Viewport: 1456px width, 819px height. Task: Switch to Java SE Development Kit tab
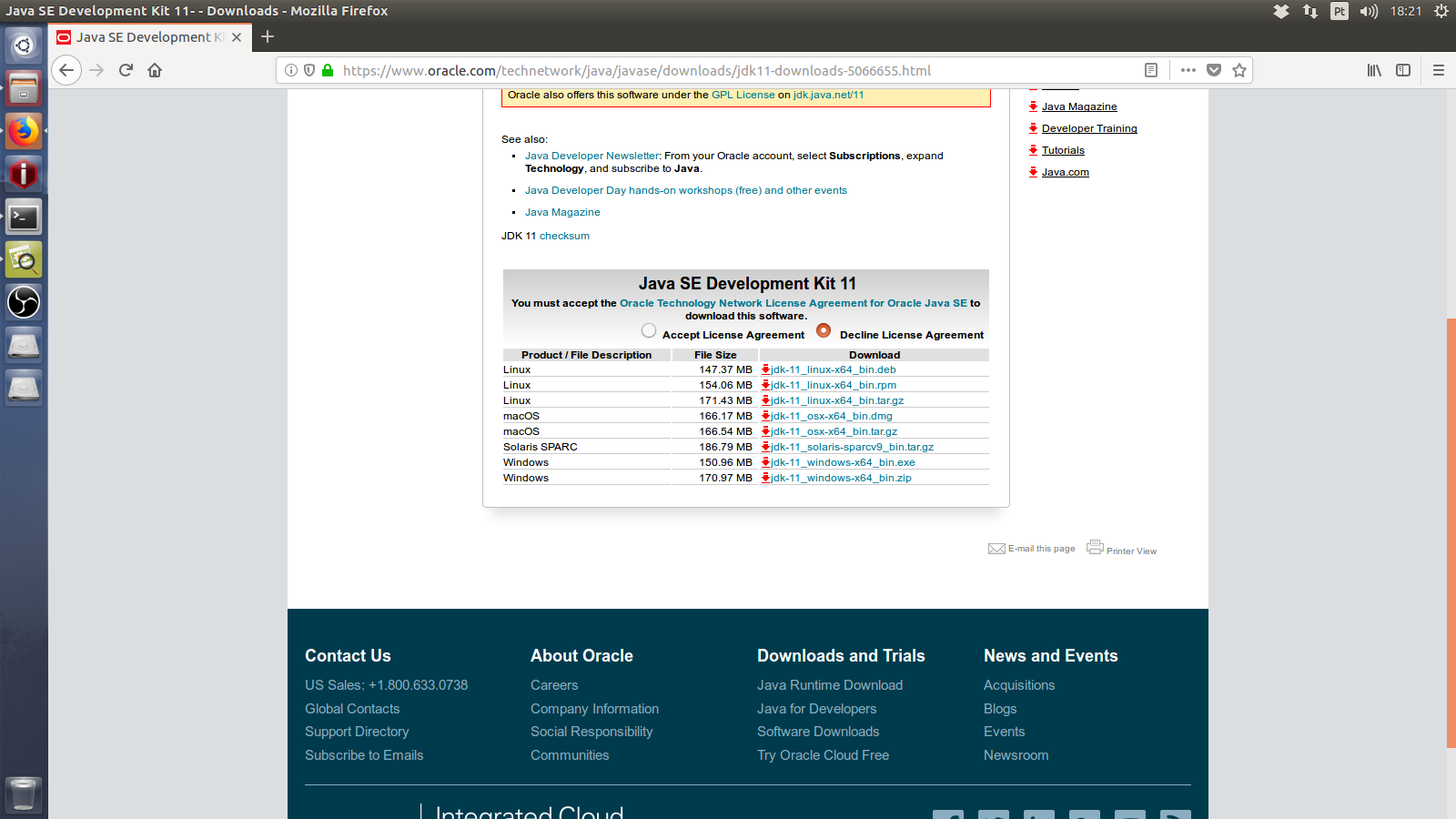pos(143,37)
